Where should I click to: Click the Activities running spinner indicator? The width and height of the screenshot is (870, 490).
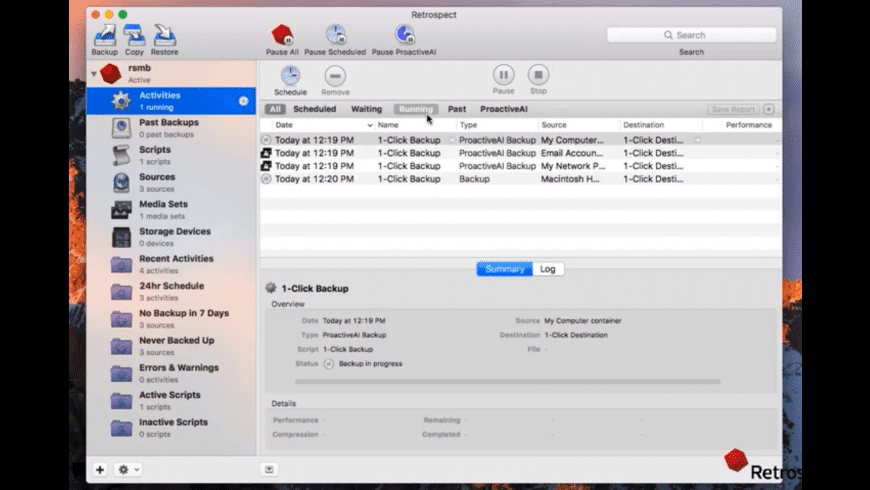(x=243, y=101)
